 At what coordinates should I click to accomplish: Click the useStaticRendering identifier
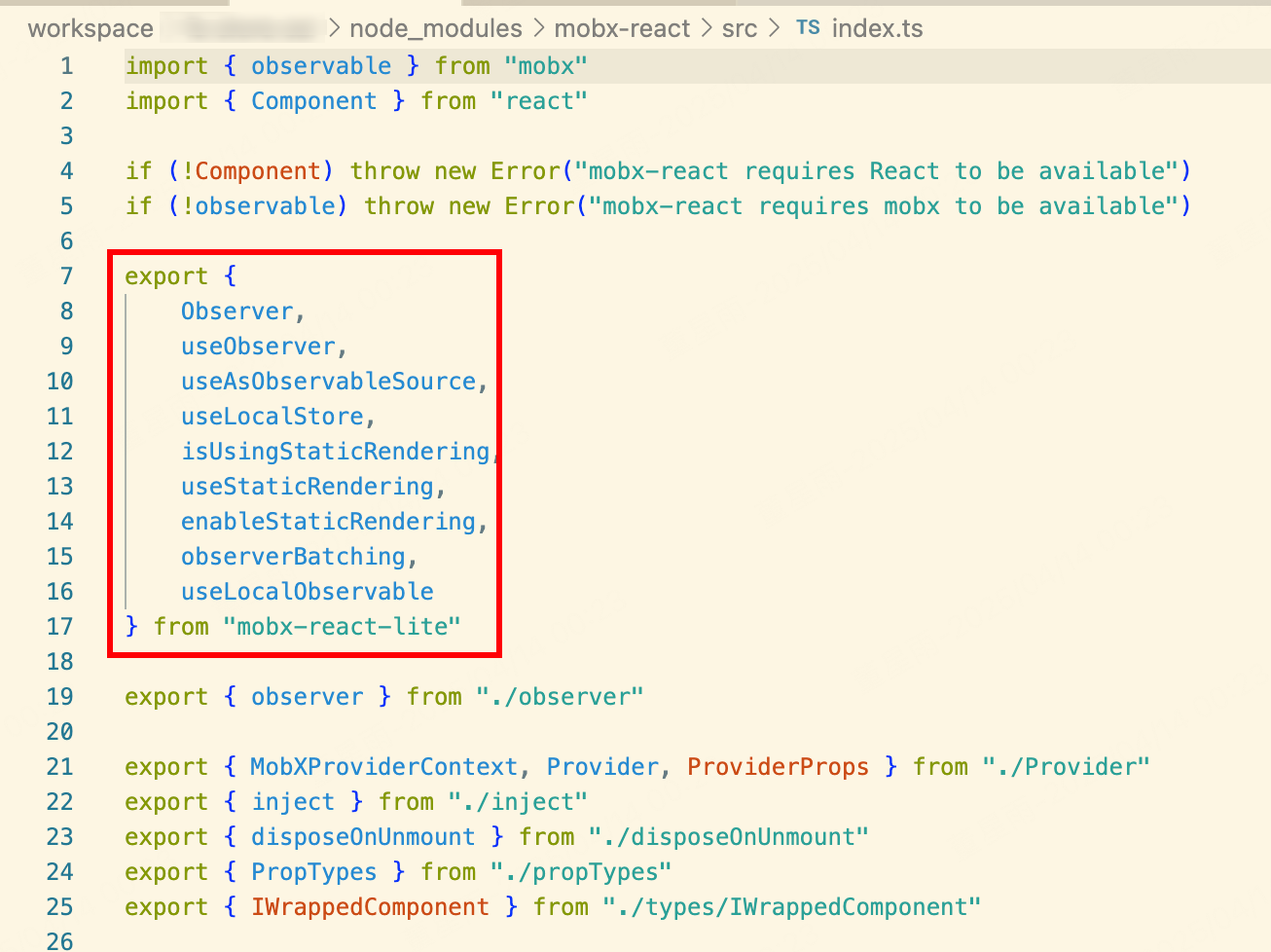point(307,487)
